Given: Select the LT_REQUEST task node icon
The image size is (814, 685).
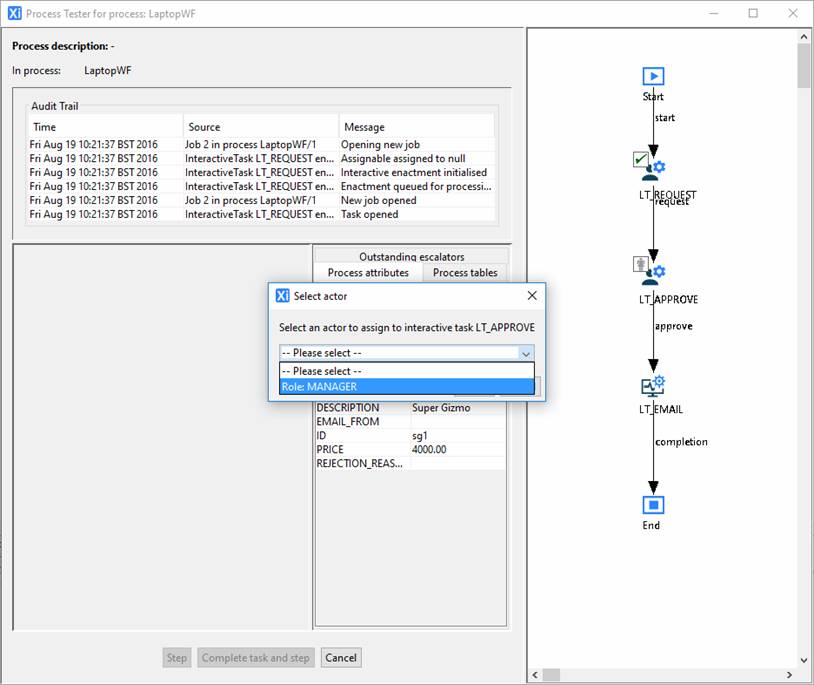Looking at the screenshot, I should pos(652,166).
